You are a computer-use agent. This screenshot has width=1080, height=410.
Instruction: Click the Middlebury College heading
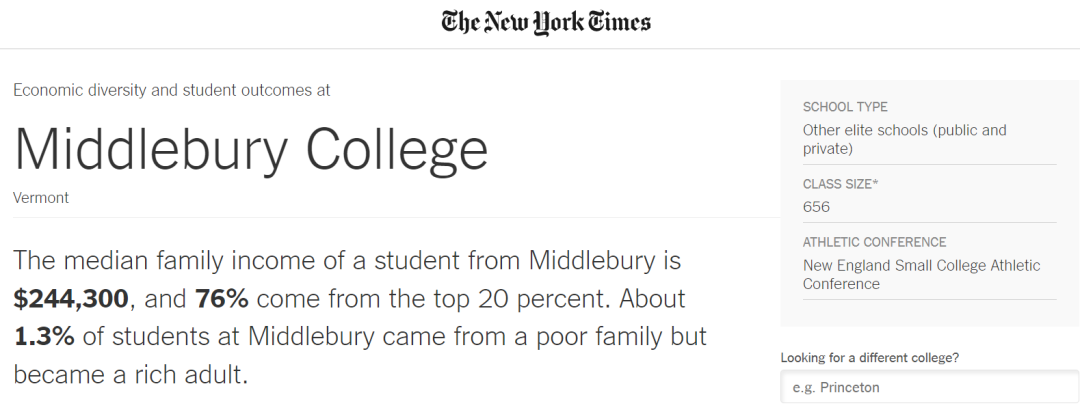[251, 148]
